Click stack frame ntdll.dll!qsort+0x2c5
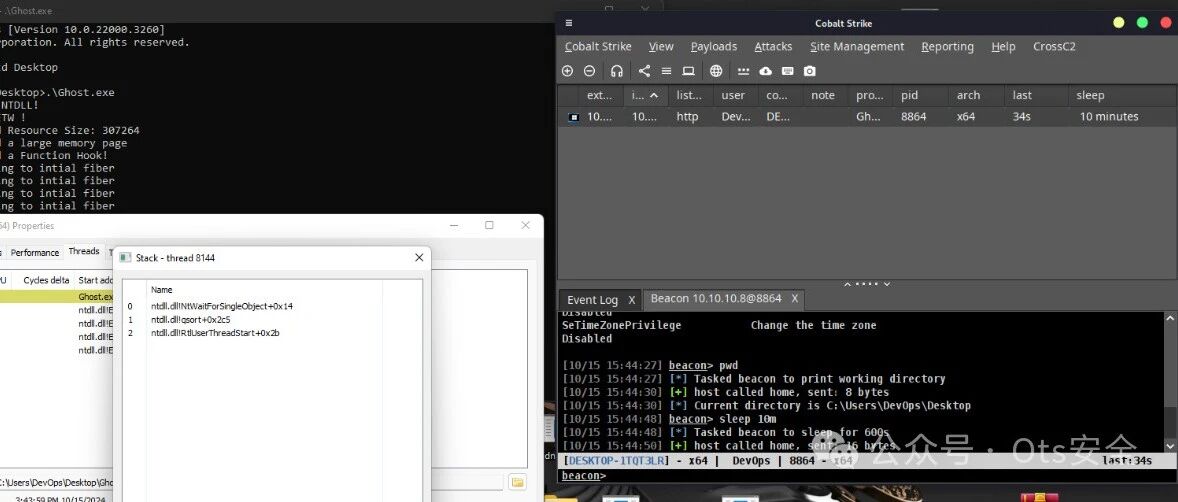The image size is (1178, 502). pos(190,319)
